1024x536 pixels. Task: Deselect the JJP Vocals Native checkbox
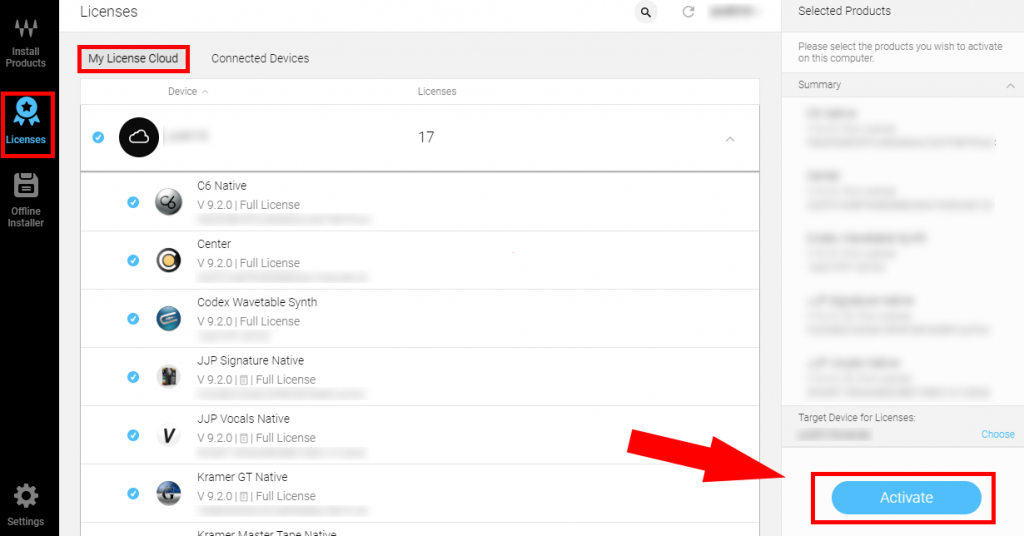[x=133, y=435]
